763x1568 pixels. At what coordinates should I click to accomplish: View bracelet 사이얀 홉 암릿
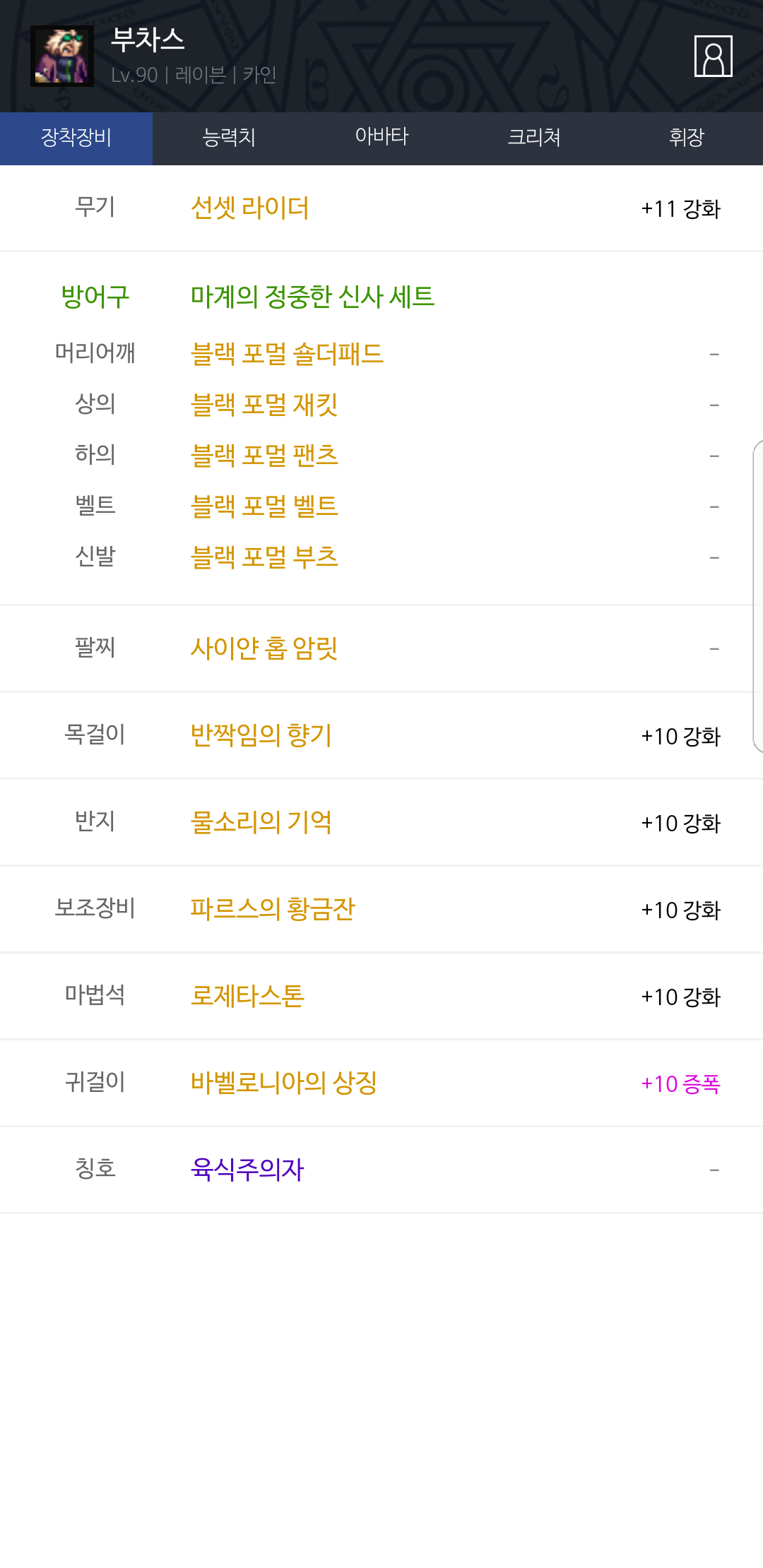[x=264, y=648]
